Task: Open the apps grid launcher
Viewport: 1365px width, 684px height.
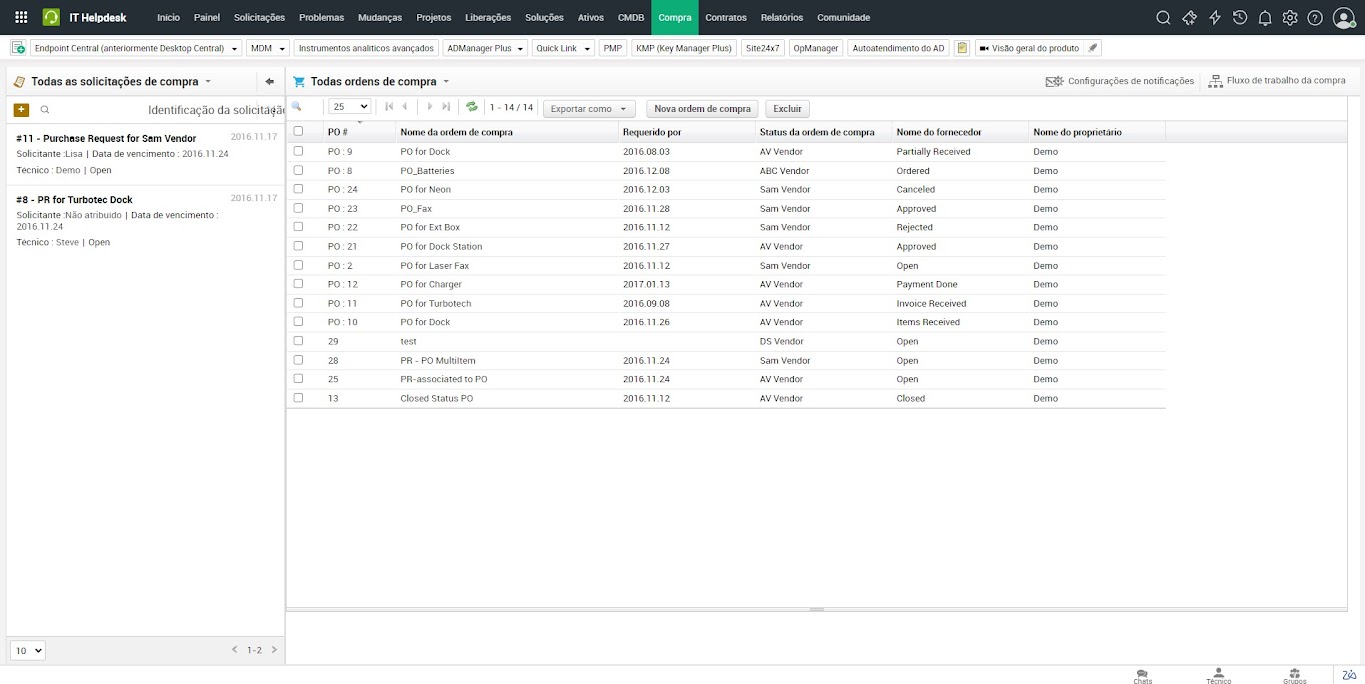Action: (21, 17)
